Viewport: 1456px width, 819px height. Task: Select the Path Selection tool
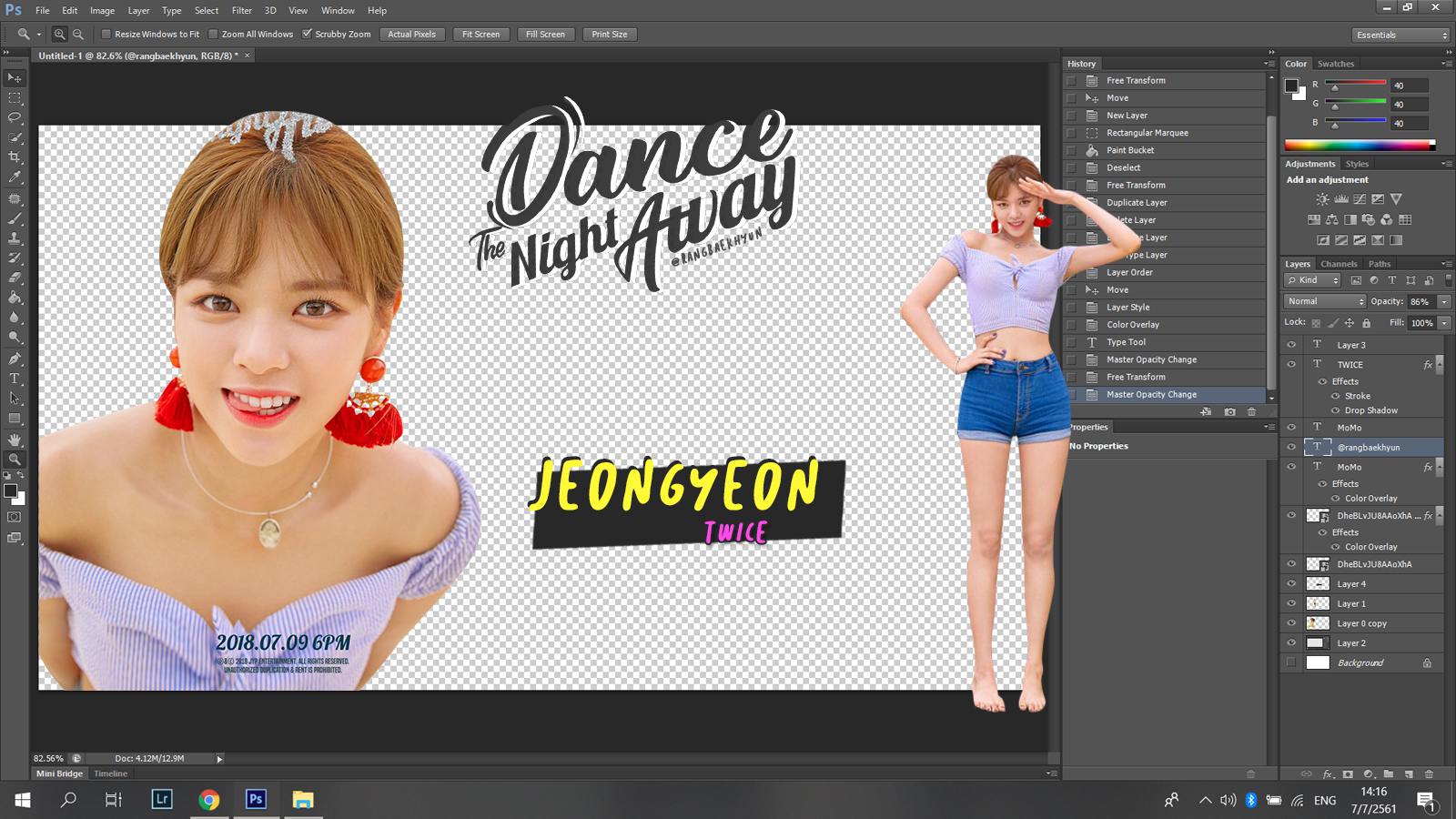tap(15, 399)
